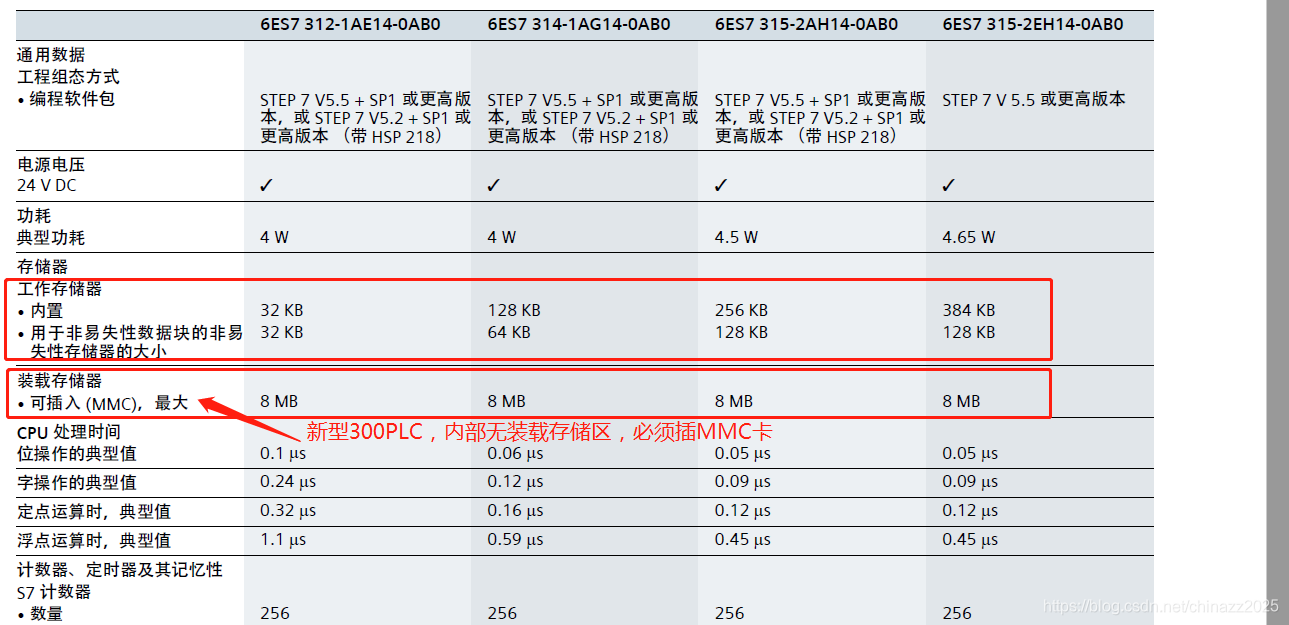Click the 定点运算时,典型值 row label
The image size is (1289, 625).
94,511
